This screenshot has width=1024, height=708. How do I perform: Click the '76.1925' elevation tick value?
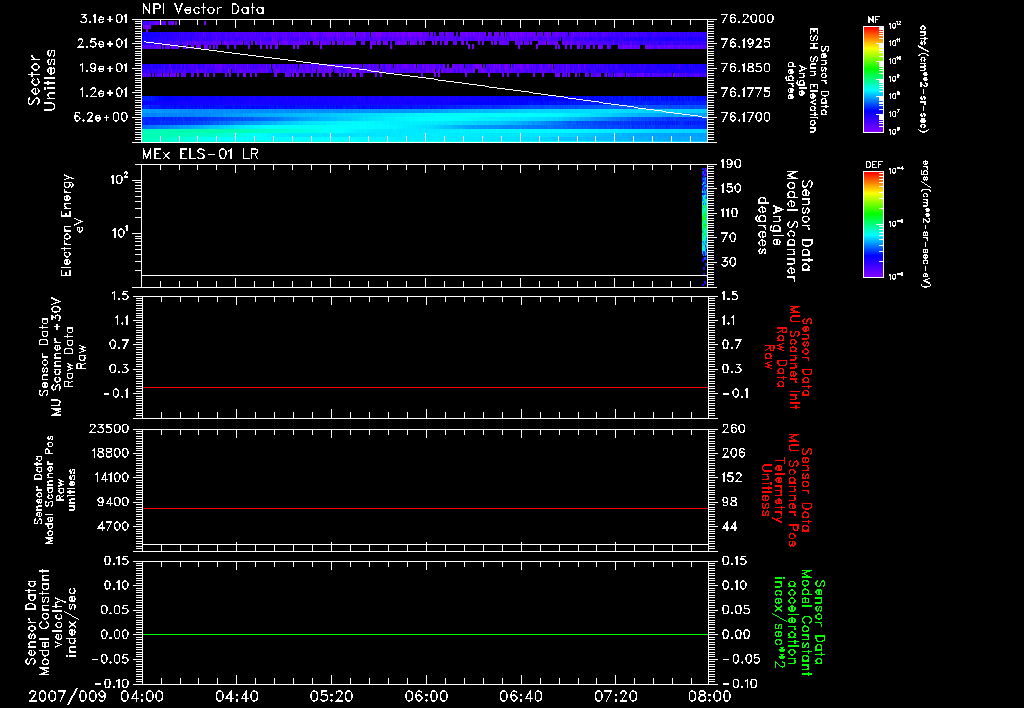[746, 43]
